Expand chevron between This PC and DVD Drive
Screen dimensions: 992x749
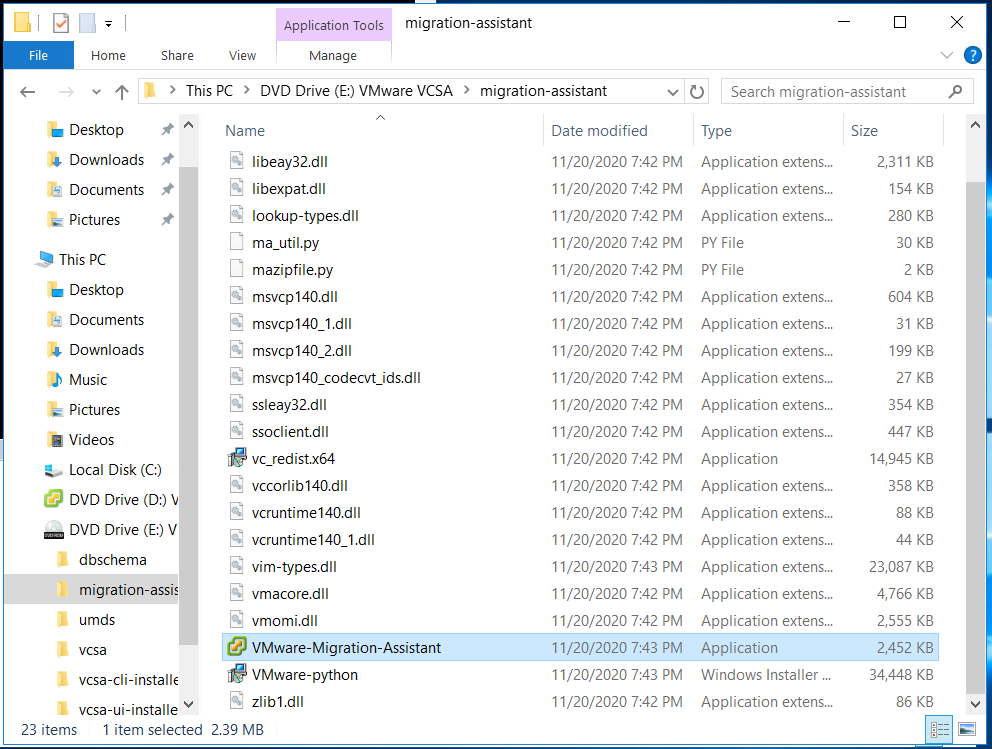247,91
